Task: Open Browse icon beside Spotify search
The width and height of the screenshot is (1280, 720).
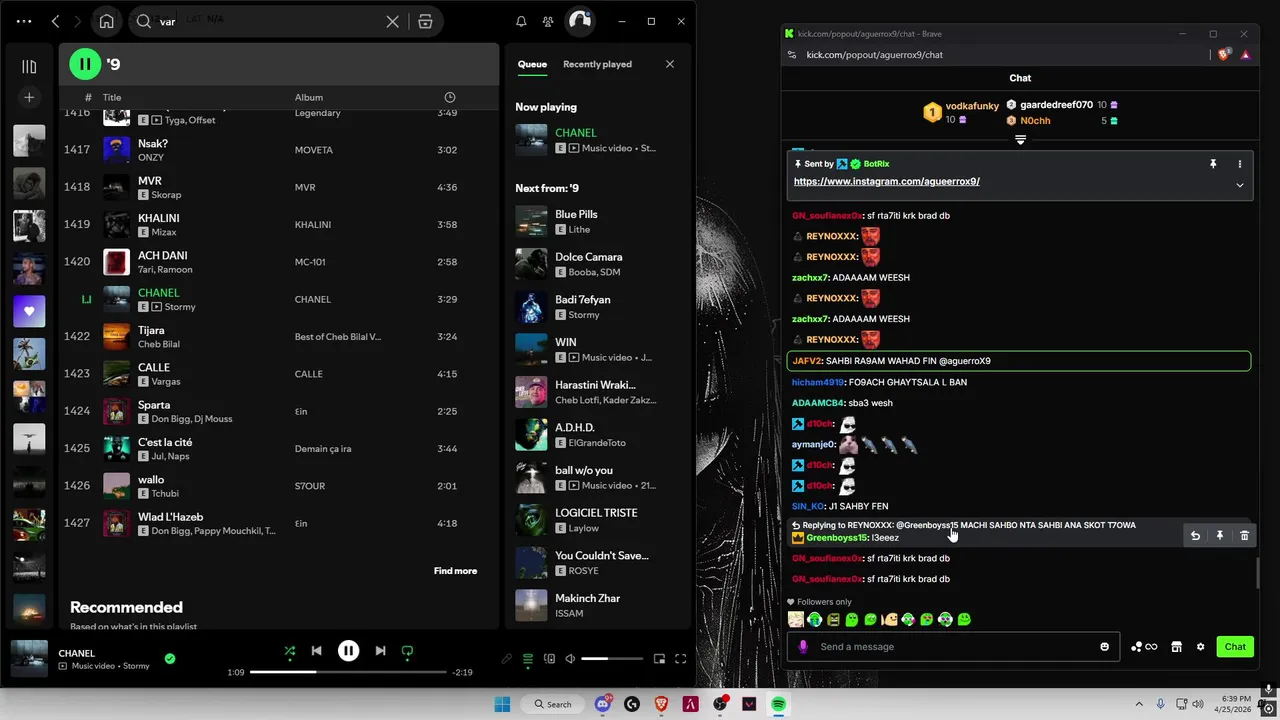Action: tap(425, 21)
